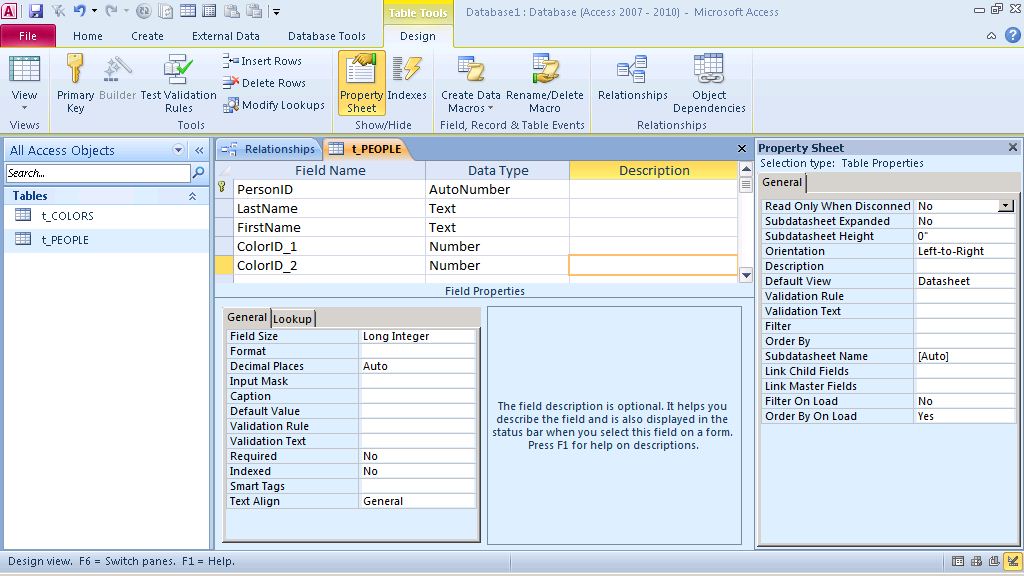Collapse the Tables group chevron
The width and height of the screenshot is (1024, 576).
tap(193, 196)
